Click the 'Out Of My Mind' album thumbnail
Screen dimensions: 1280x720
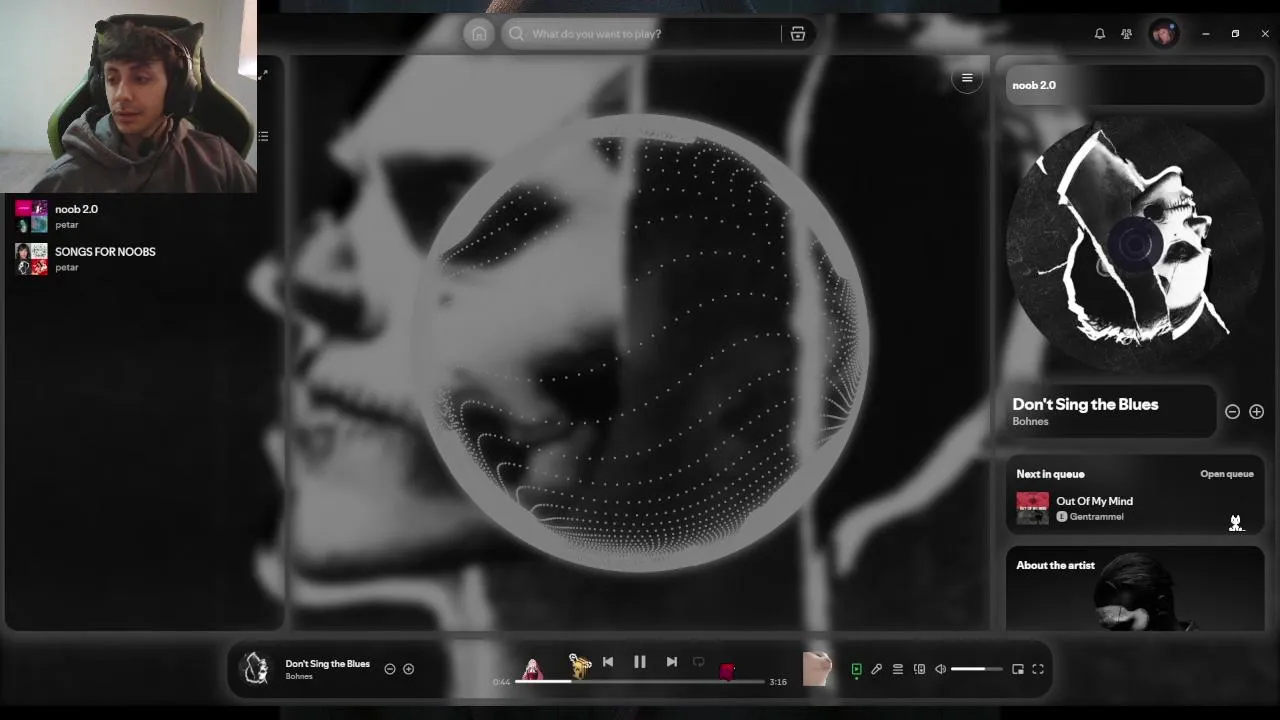(x=1033, y=508)
